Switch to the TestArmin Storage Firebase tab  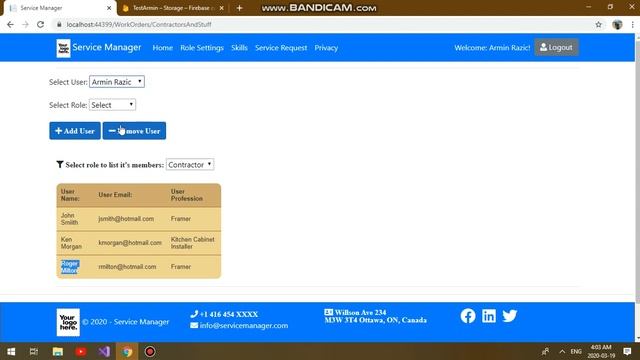(173, 8)
